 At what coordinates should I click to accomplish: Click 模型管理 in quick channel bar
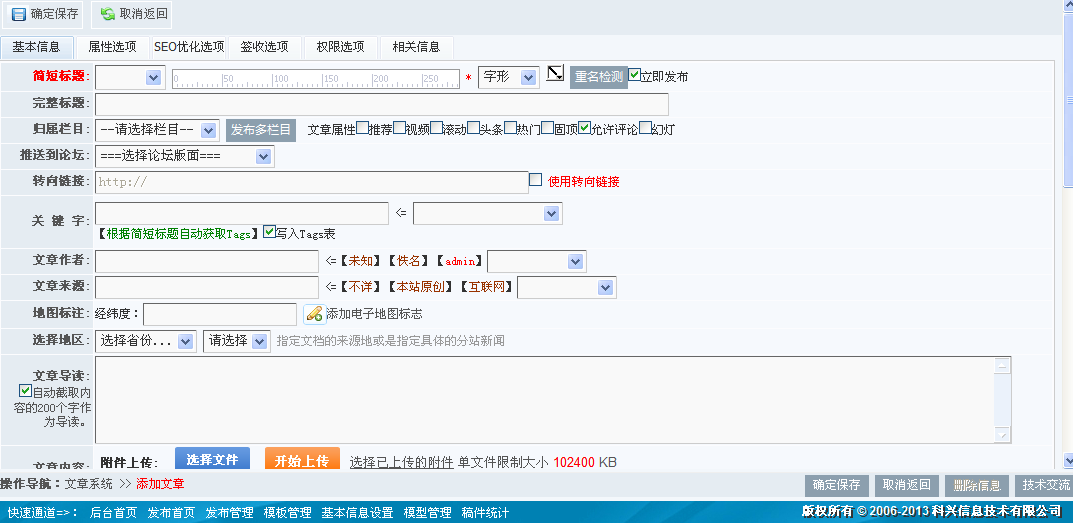tap(428, 512)
